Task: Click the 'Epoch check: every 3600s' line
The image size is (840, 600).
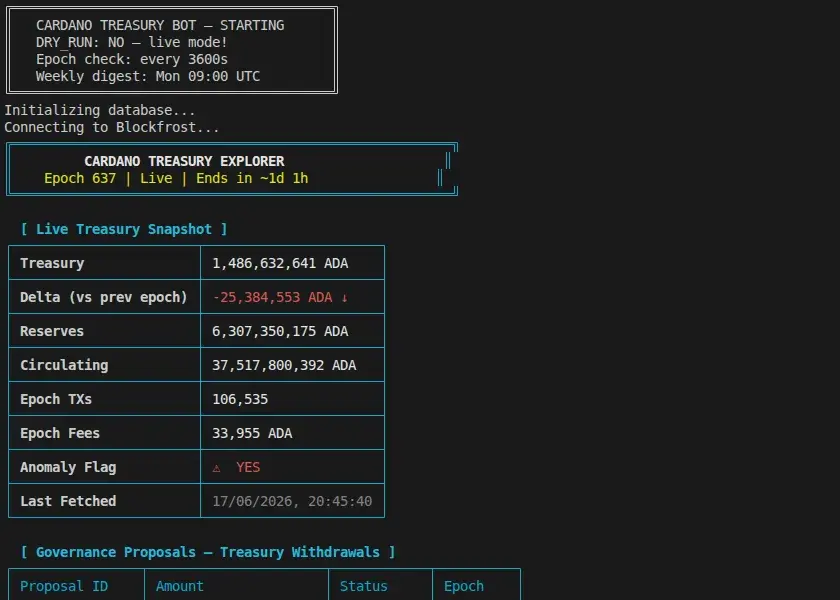Action: [132, 59]
